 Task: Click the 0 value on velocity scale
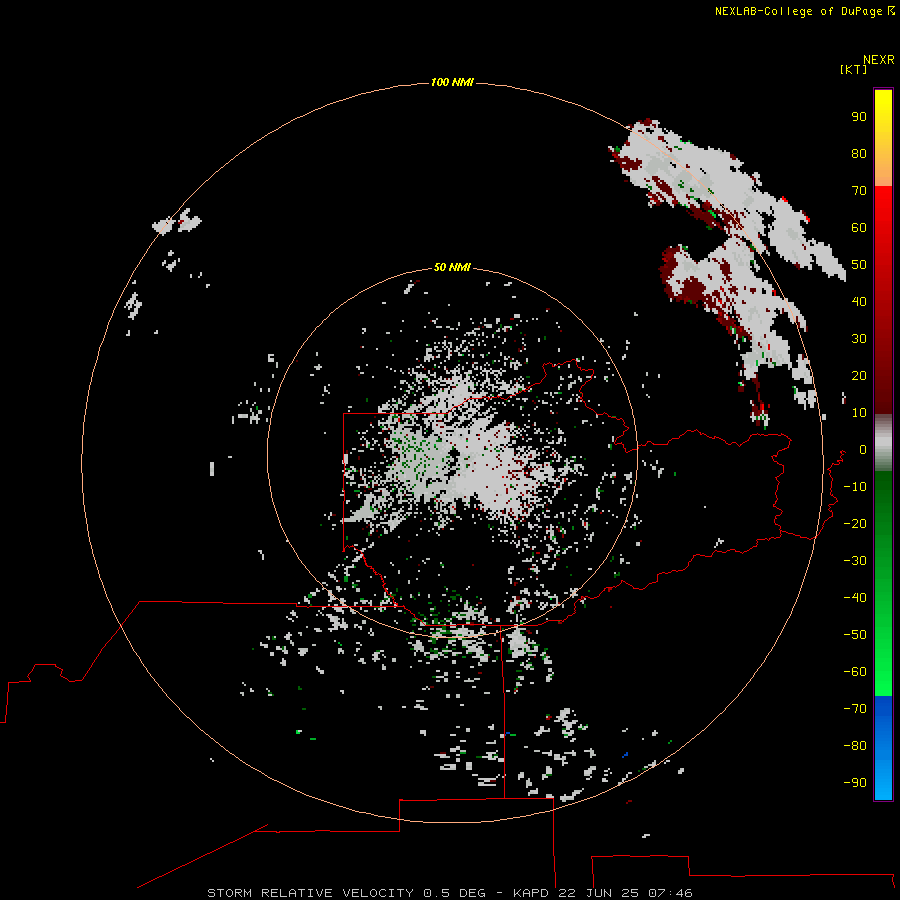(x=863, y=450)
